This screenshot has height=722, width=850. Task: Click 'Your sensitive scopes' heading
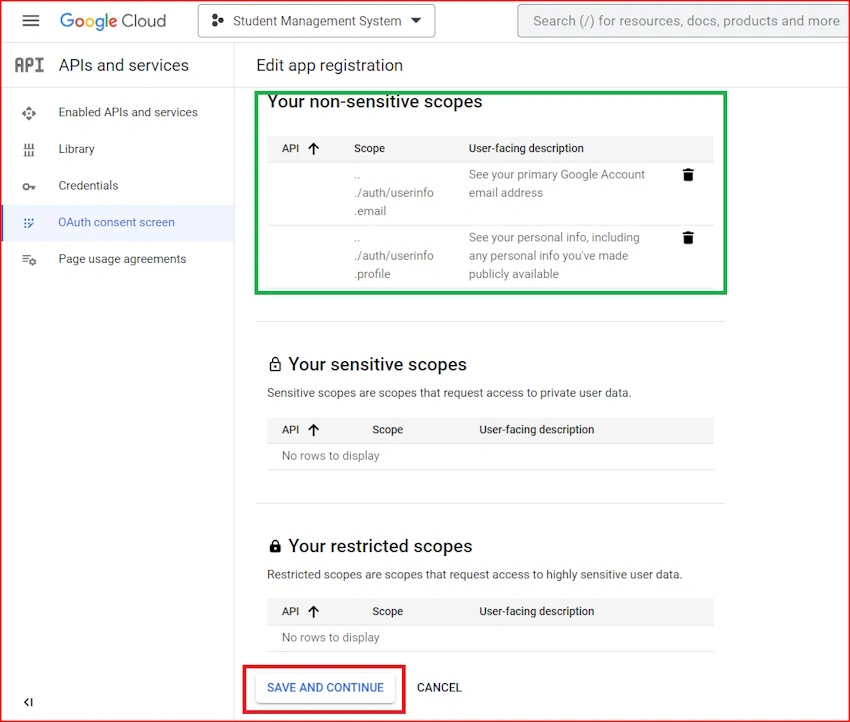[x=377, y=364]
